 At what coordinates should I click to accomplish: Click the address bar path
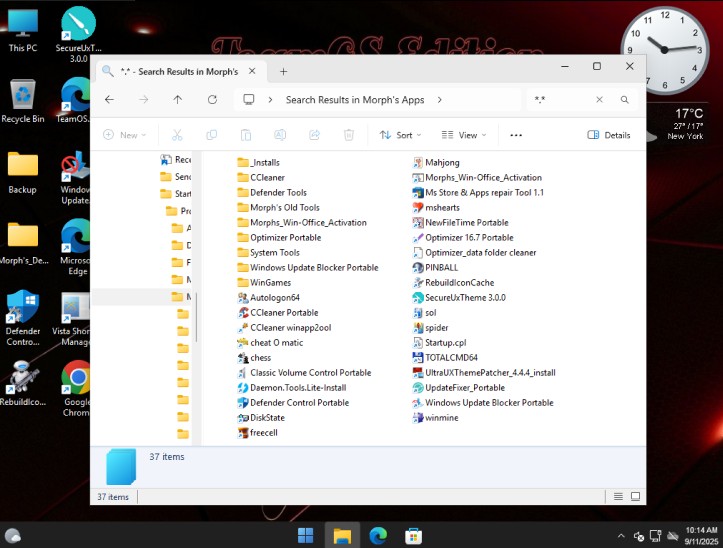tap(377, 100)
